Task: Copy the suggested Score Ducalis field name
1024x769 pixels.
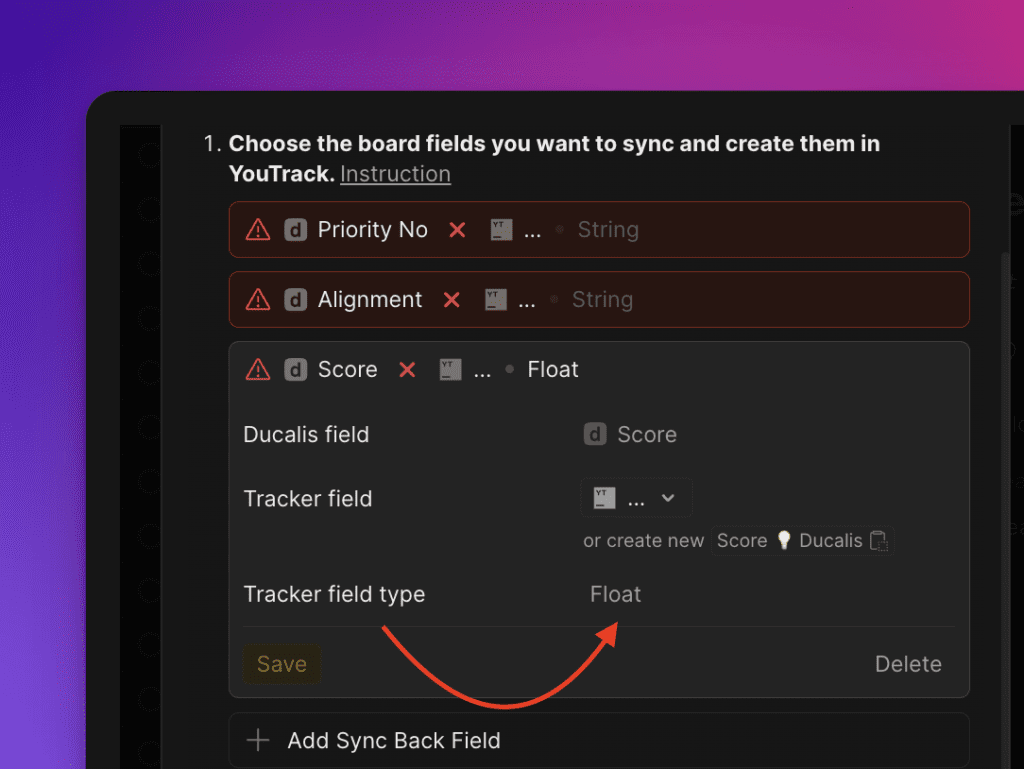Action: 802,541
